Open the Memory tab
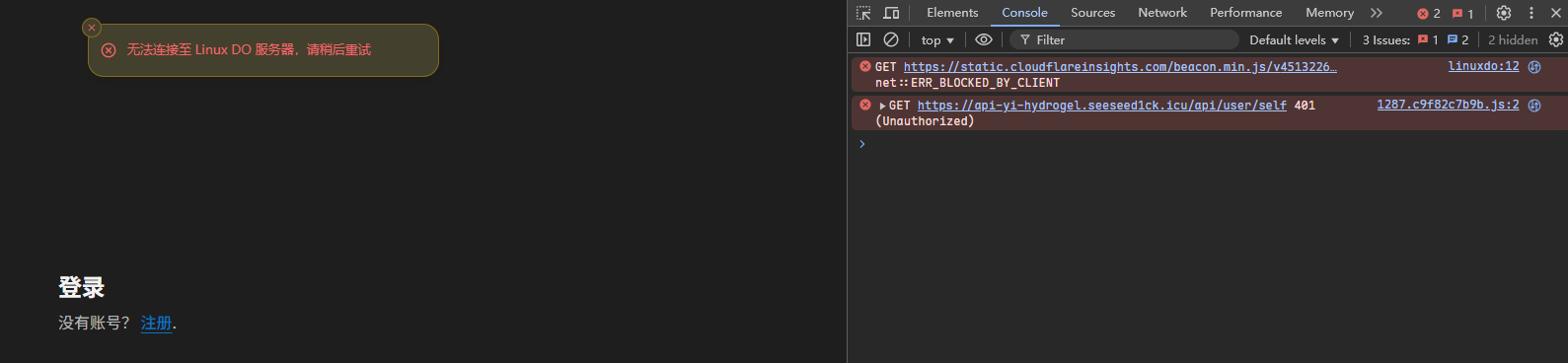This screenshot has width=1568, height=363. pos(1329,13)
